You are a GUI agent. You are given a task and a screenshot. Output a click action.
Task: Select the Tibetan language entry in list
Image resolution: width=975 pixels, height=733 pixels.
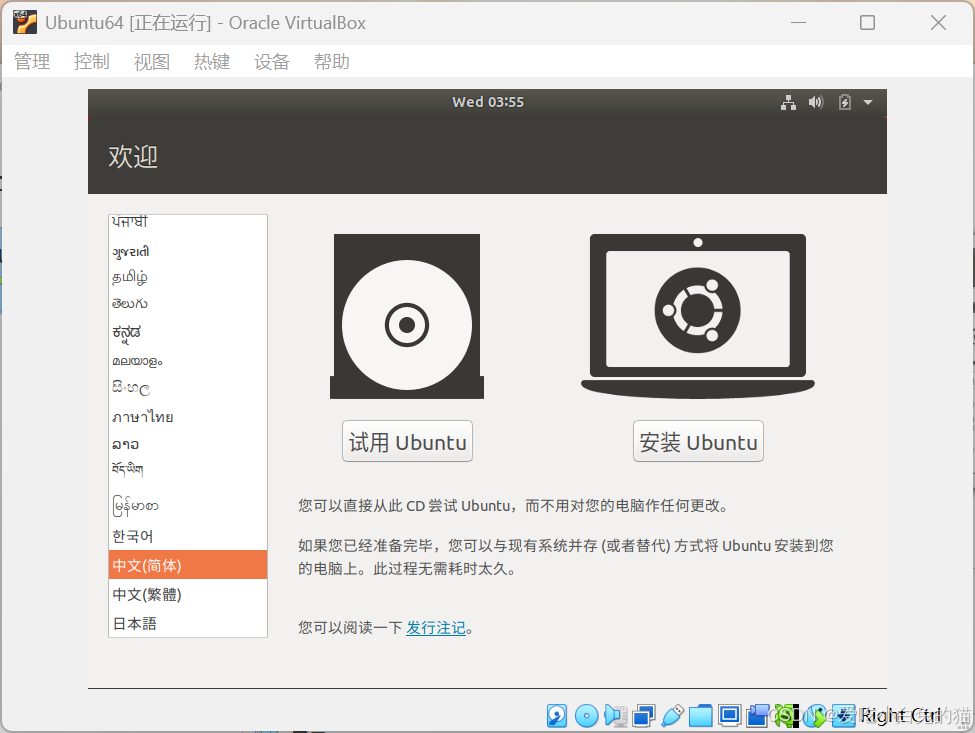(188, 469)
